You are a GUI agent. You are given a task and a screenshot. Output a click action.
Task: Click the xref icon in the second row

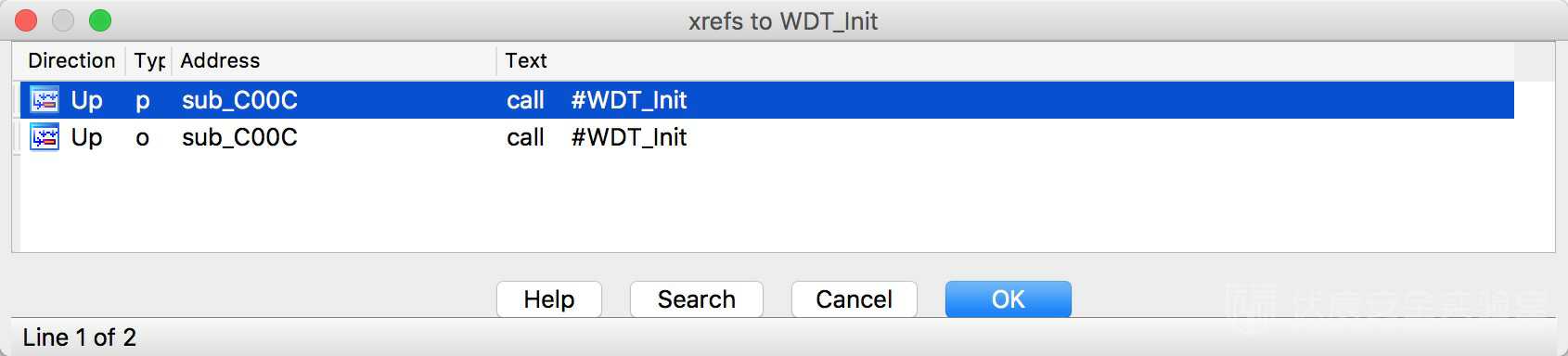point(45,137)
